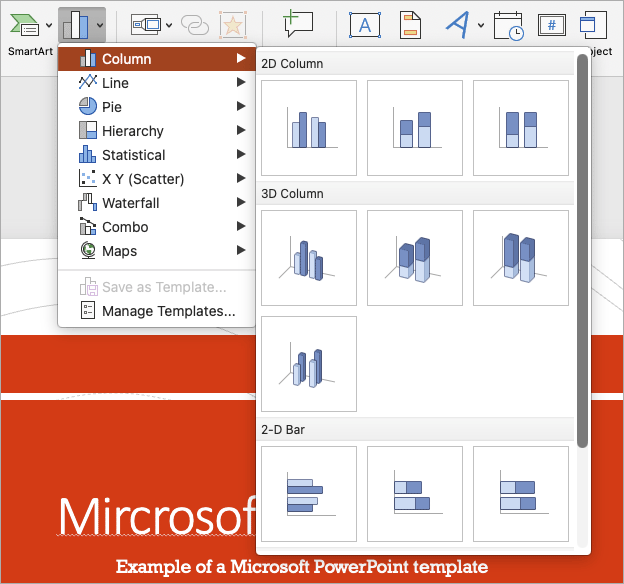Choose the 2-D Clustered Bar chart

point(309,494)
